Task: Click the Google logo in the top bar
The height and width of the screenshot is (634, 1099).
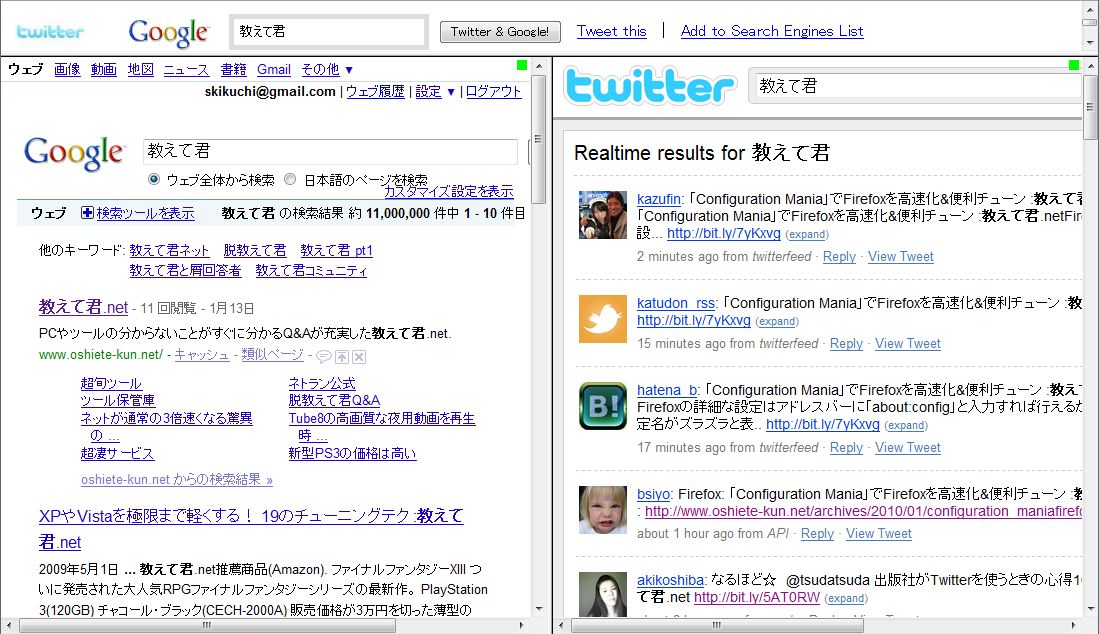Action: click(168, 32)
